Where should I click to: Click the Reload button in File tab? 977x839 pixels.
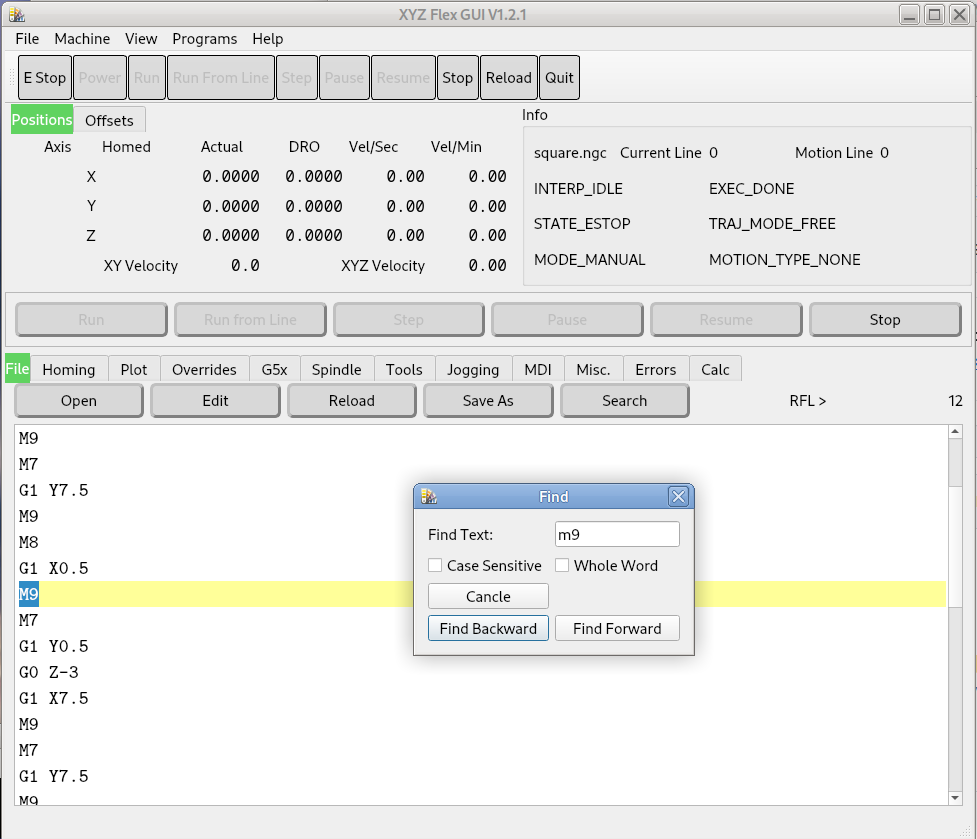point(352,401)
